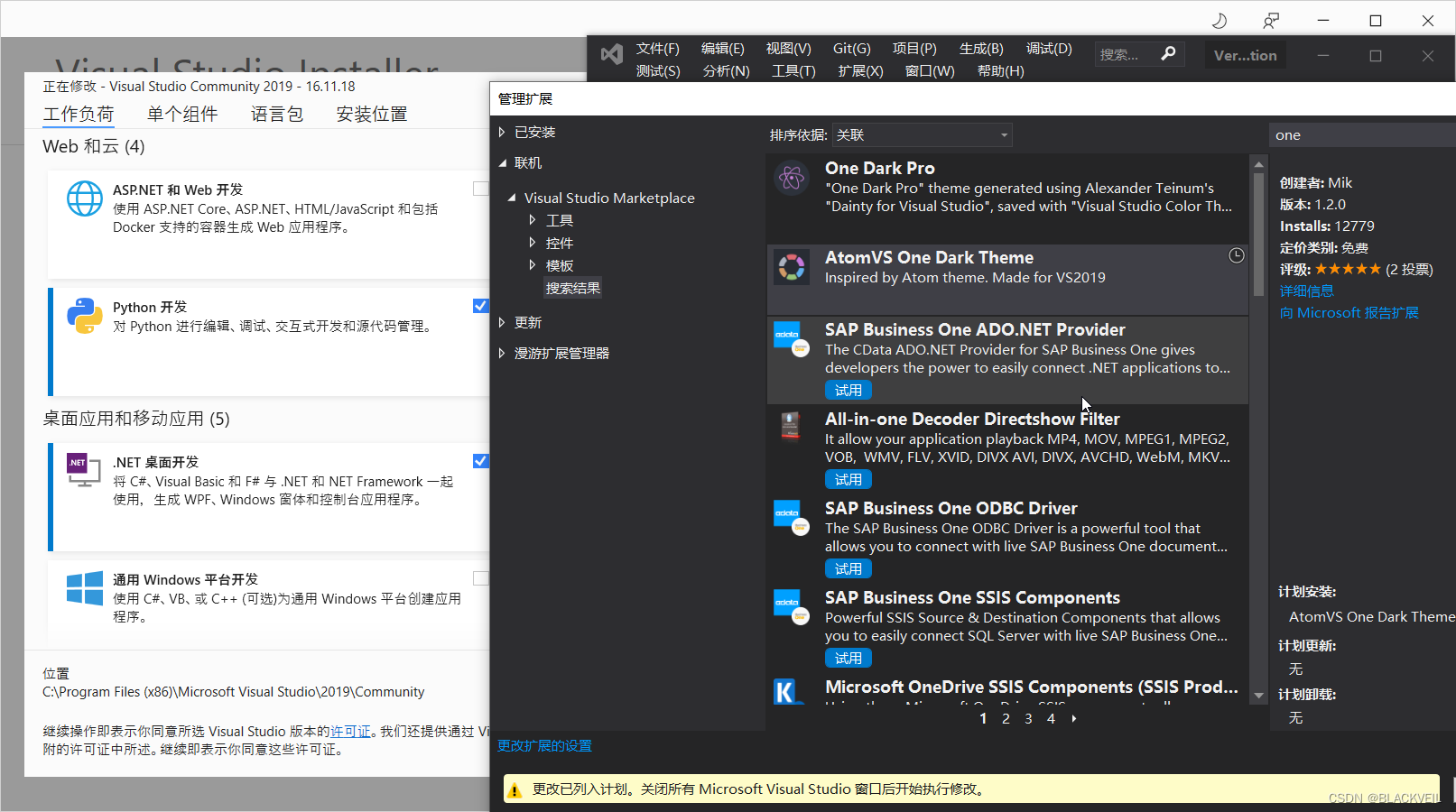
Task: Click the warning icon in notification bar
Action: coord(515,790)
